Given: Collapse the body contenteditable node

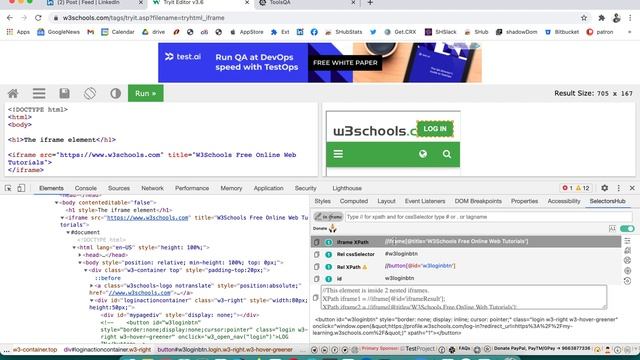Looking at the screenshot, I should tap(57, 202).
